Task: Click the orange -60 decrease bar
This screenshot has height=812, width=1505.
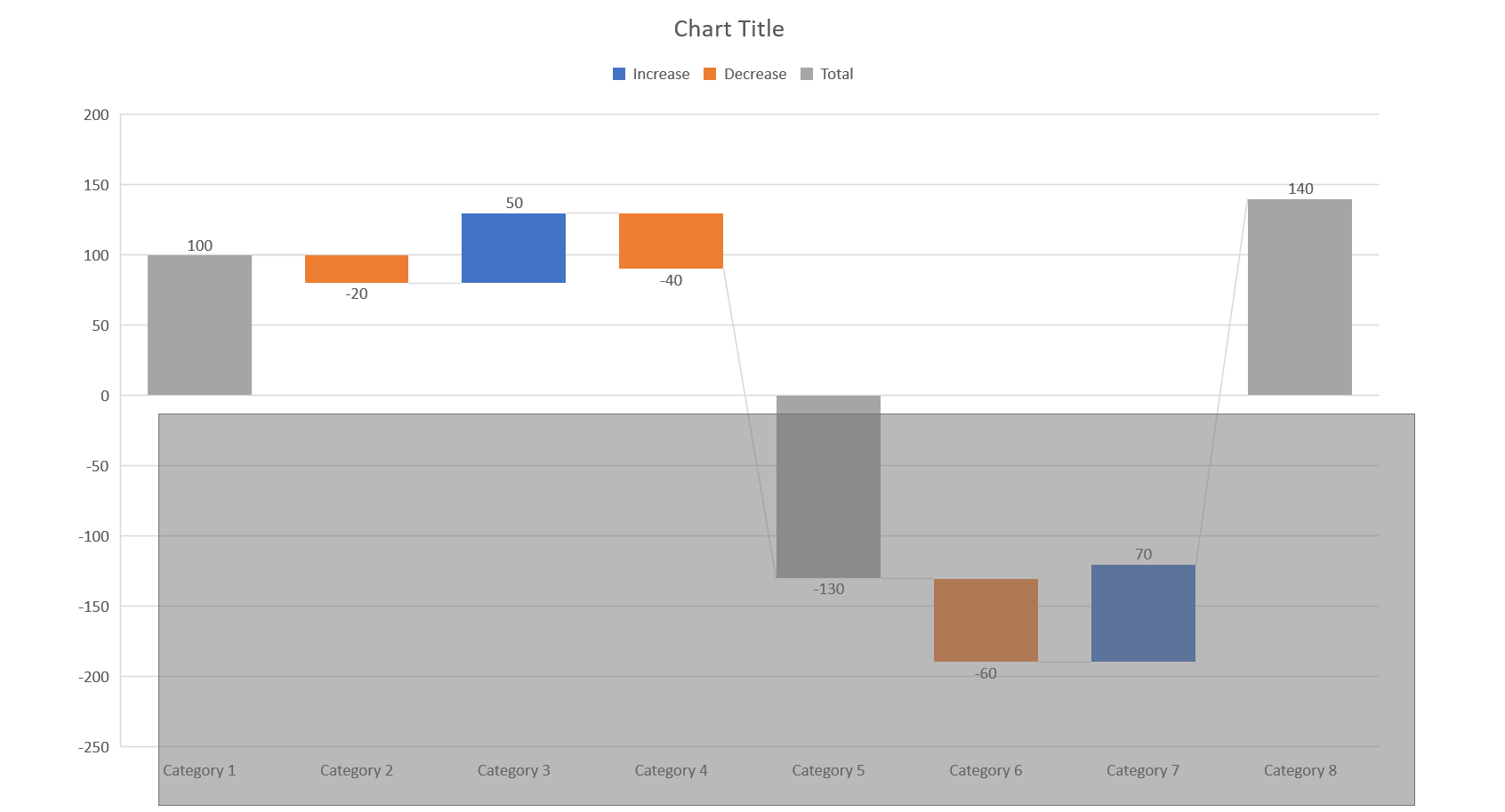Action: click(986, 620)
